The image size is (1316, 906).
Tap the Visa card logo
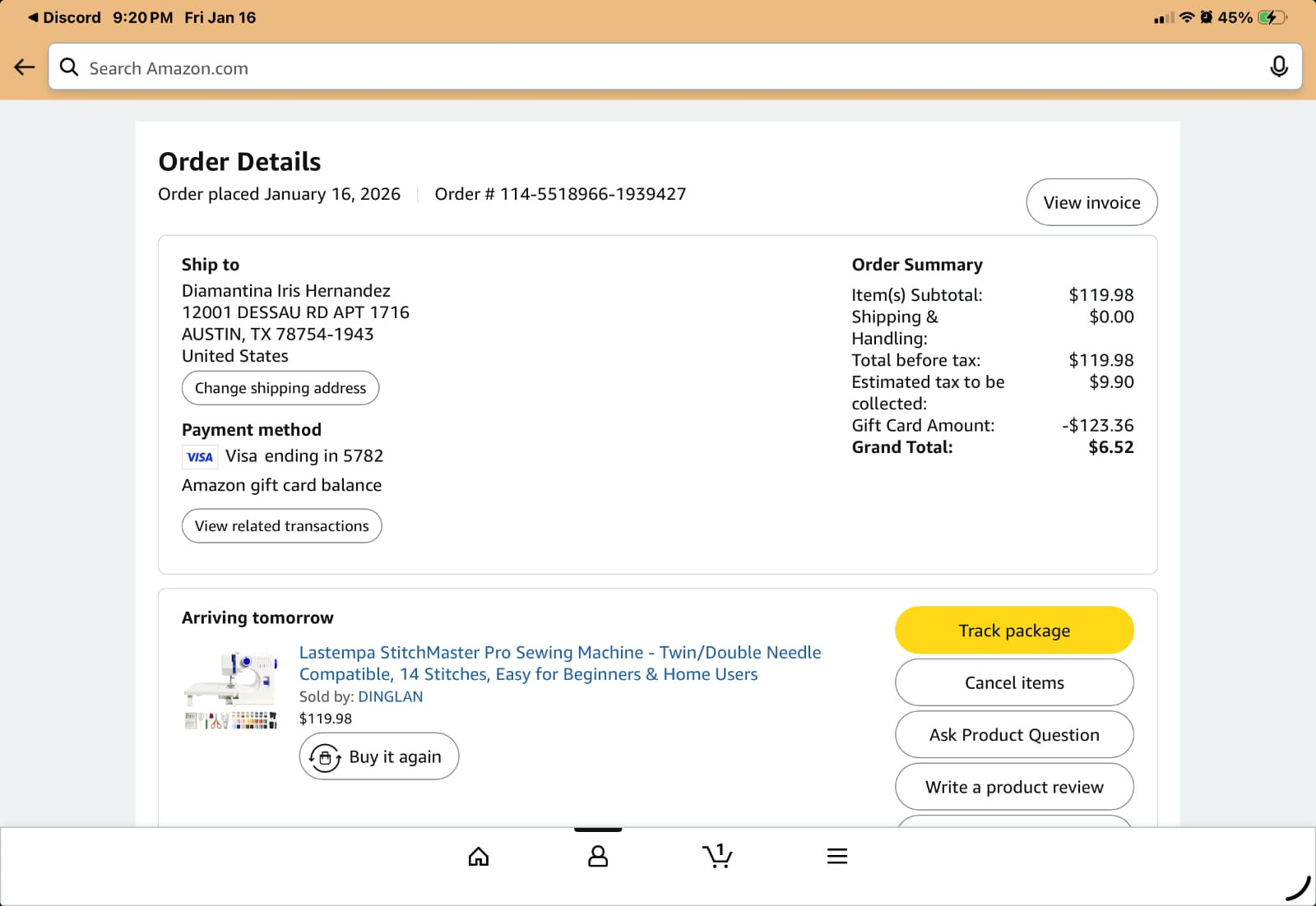[x=200, y=457]
